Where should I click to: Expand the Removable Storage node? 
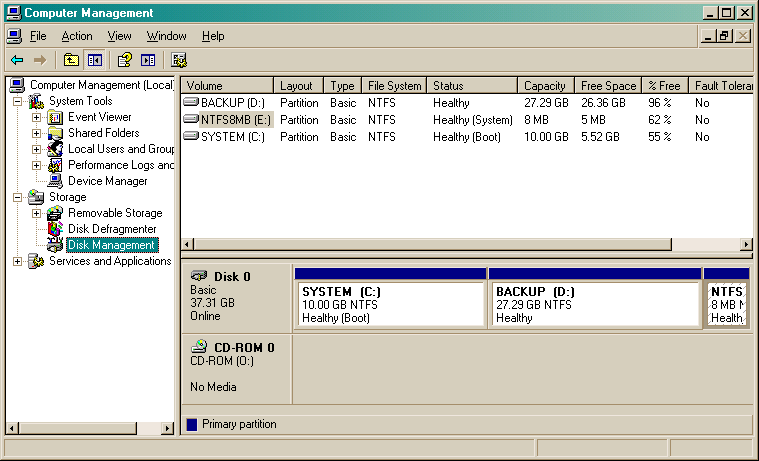pyautogui.click(x=37, y=213)
